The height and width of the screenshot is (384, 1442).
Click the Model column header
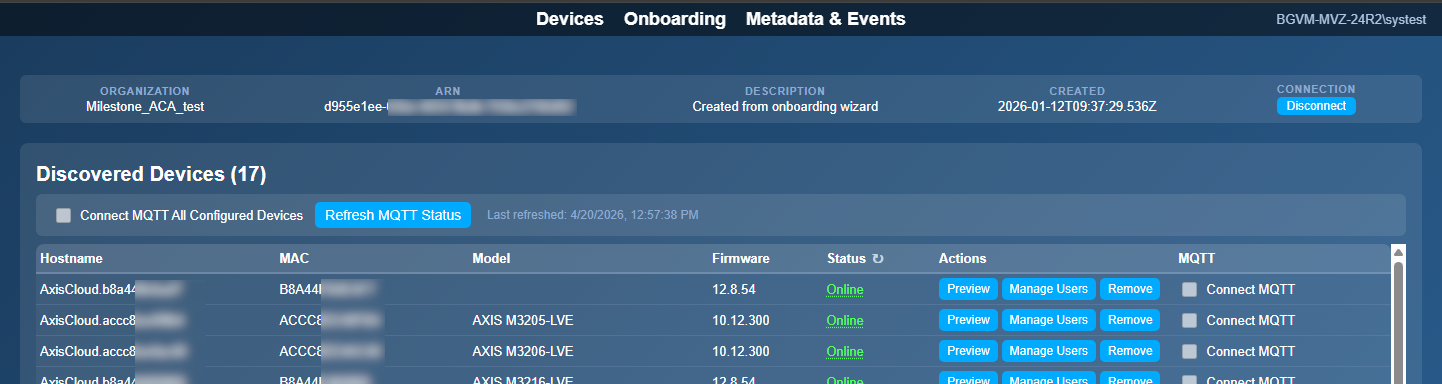tap(491, 258)
